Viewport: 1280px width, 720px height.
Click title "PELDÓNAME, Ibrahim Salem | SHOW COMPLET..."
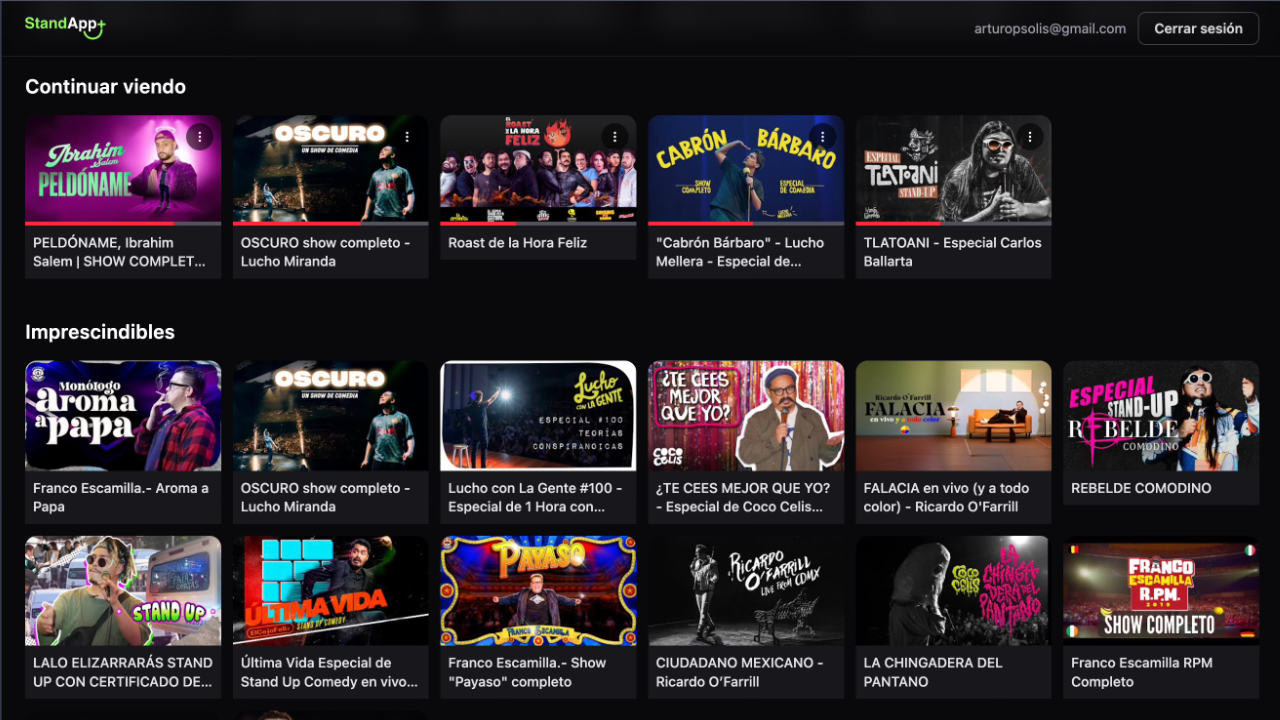[x=120, y=252]
